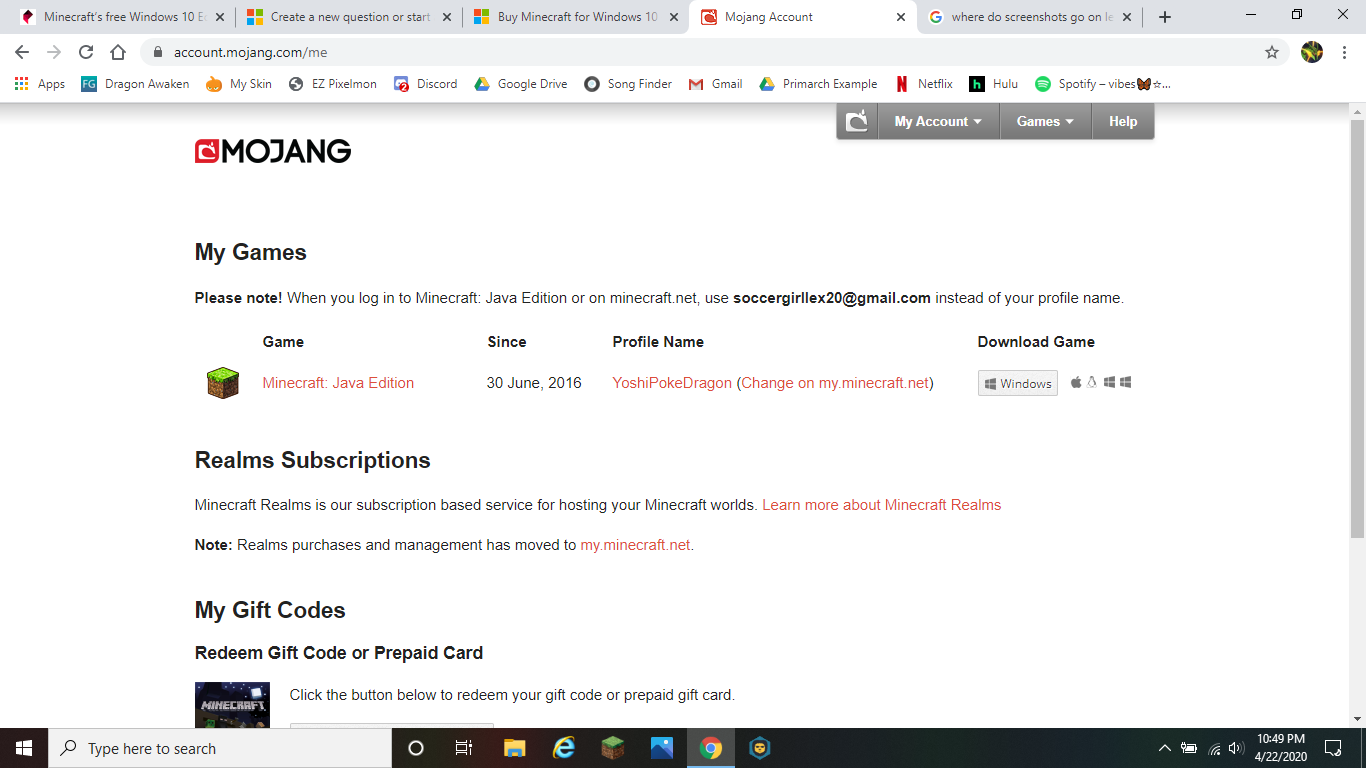This screenshot has height=768, width=1366.
Task: Open the Dragon Awaken bookmark
Action: [x=136, y=84]
